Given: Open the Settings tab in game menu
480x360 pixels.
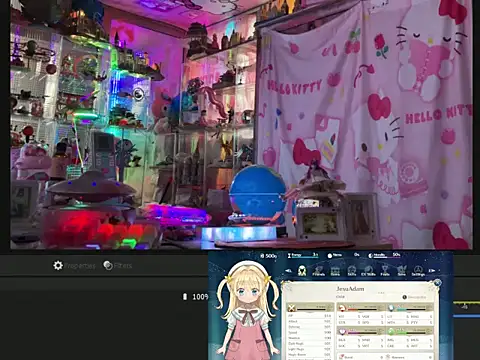Looking at the screenshot, I should tap(418, 270).
